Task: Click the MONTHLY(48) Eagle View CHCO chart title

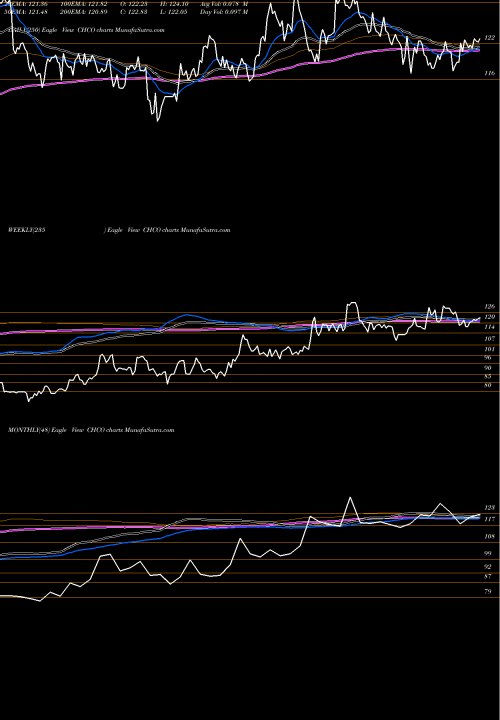Action: (x=91, y=430)
